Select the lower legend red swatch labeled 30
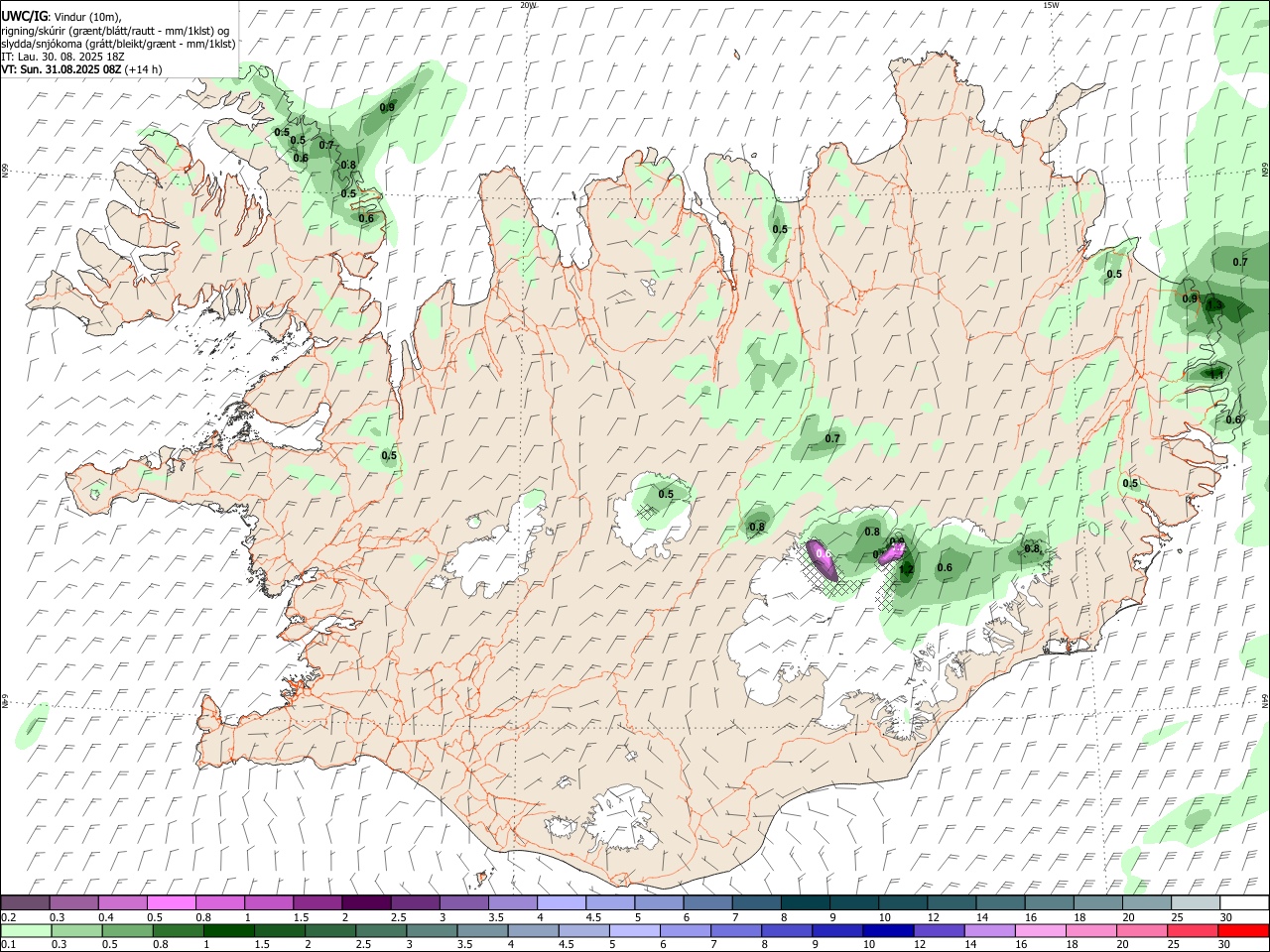The height and width of the screenshot is (952, 1270). (x=1242, y=930)
